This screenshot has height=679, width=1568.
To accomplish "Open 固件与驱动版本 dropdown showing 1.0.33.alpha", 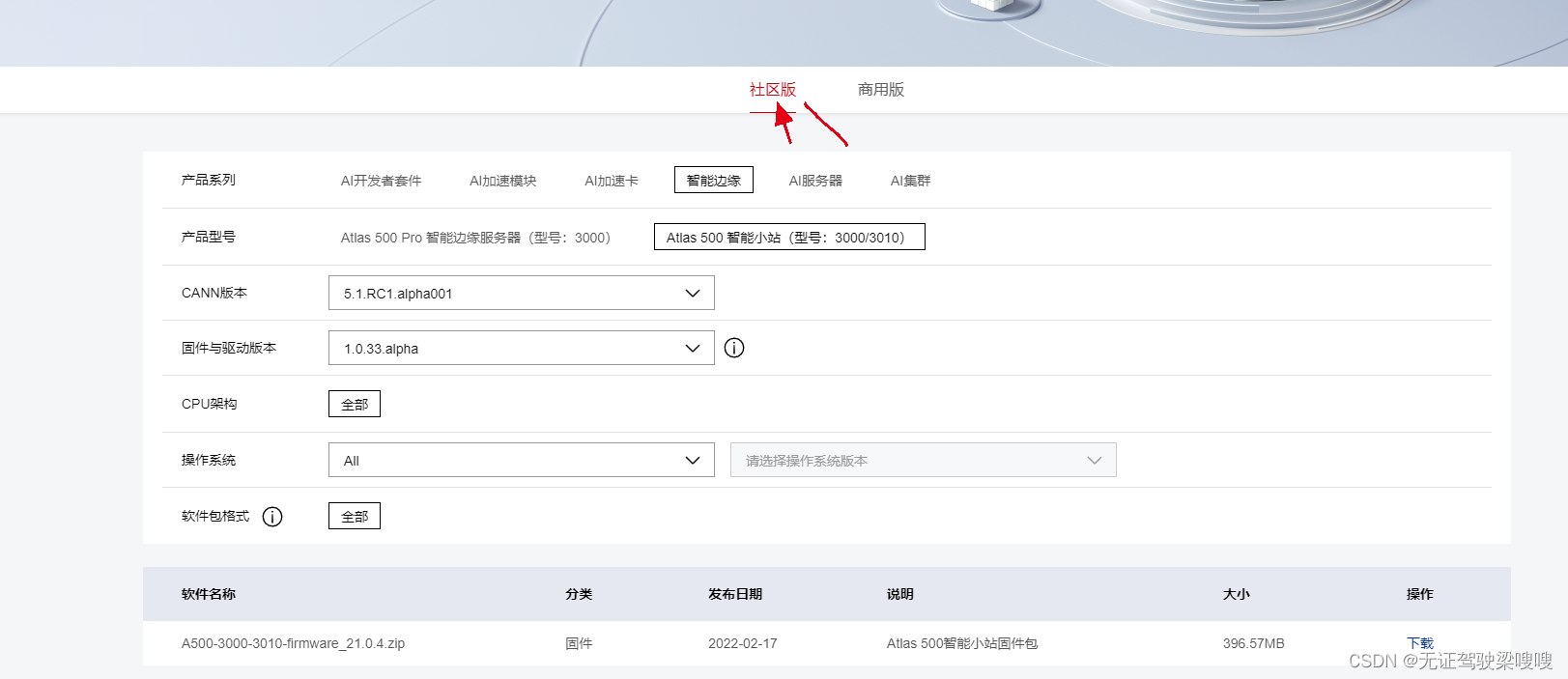I will pos(522,348).
